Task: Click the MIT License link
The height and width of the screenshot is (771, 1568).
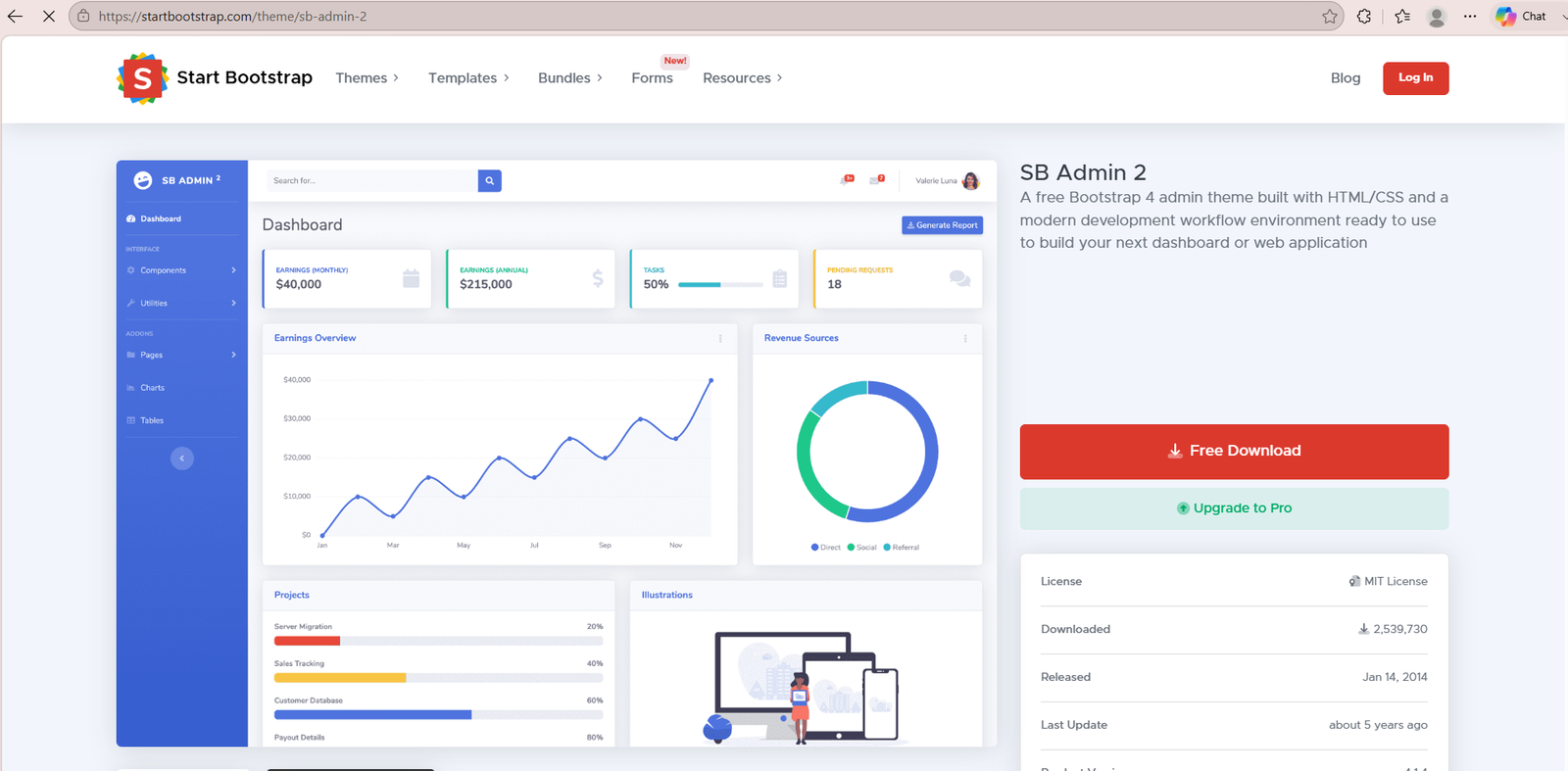Action: click(x=1389, y=582)
